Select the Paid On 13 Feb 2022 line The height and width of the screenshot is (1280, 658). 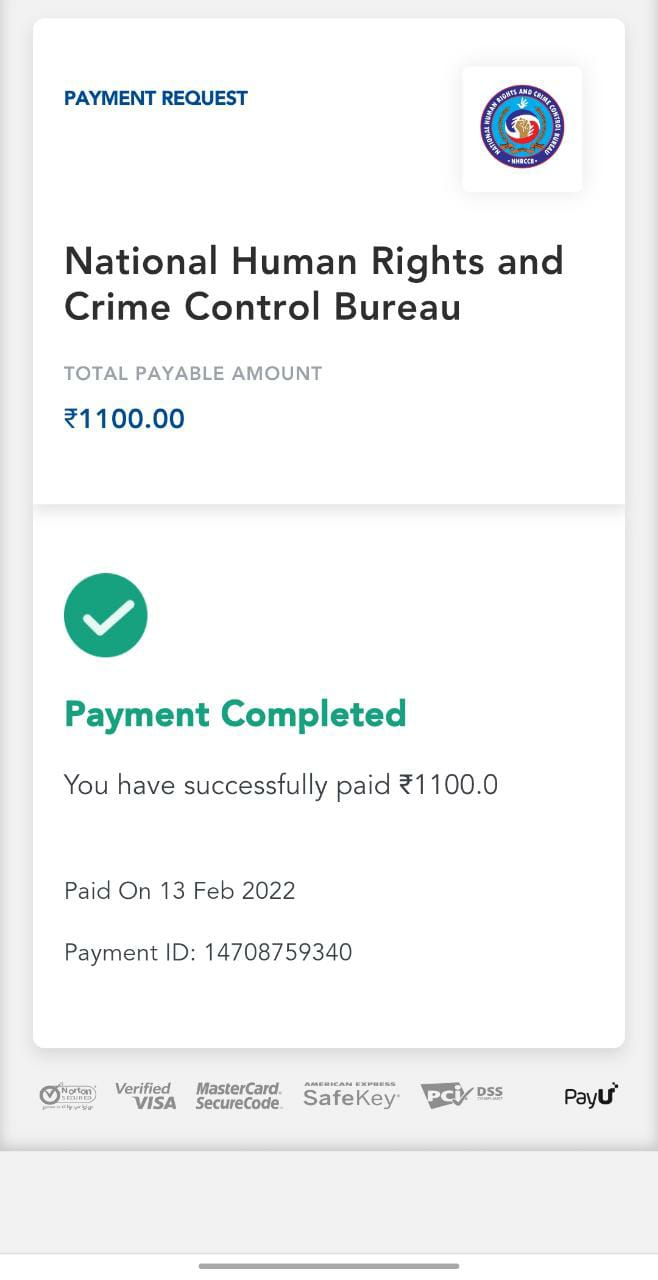coord(180,891)
